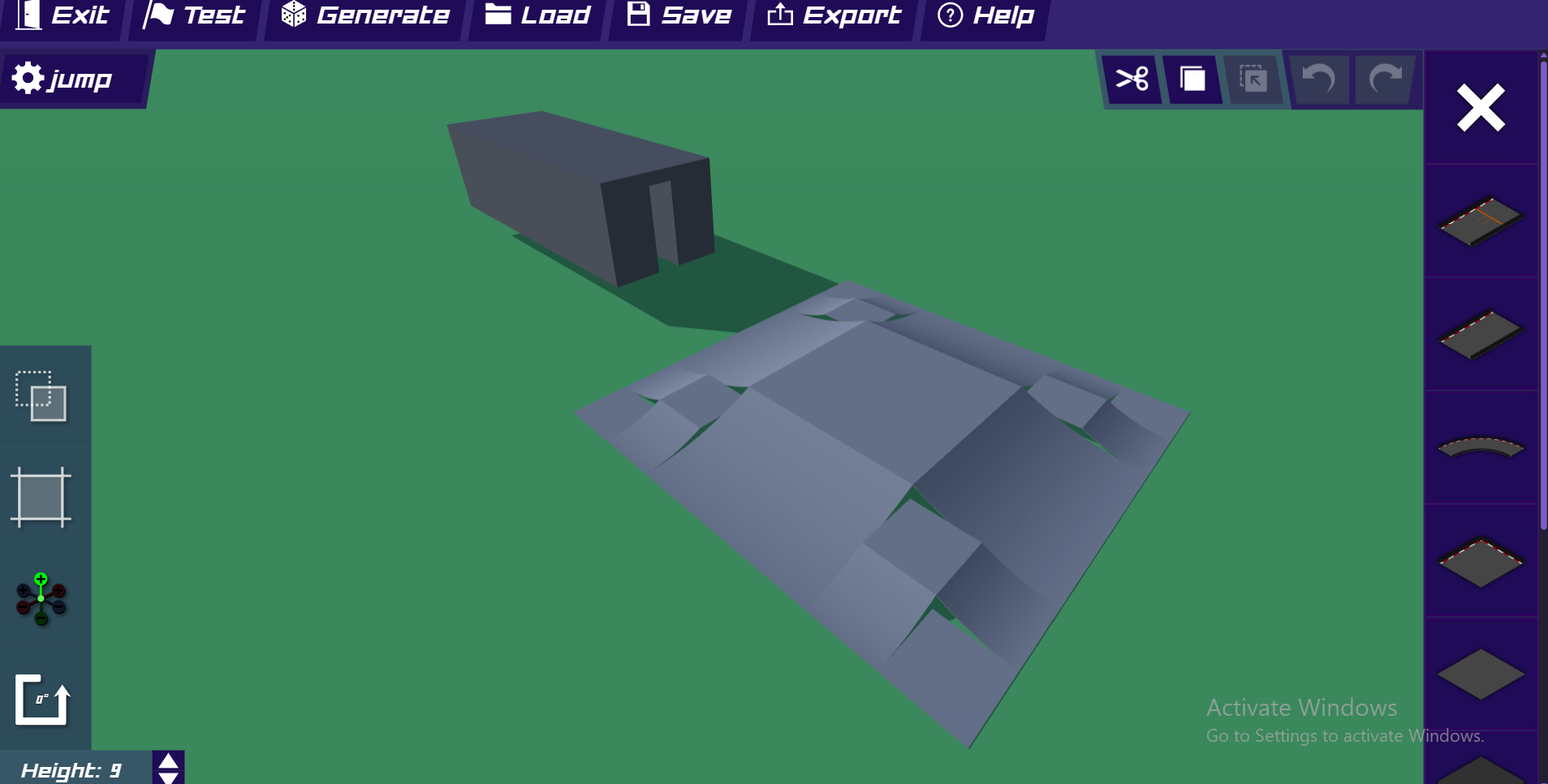
Task: Select the box selection tool
Action: pos(41,396)
